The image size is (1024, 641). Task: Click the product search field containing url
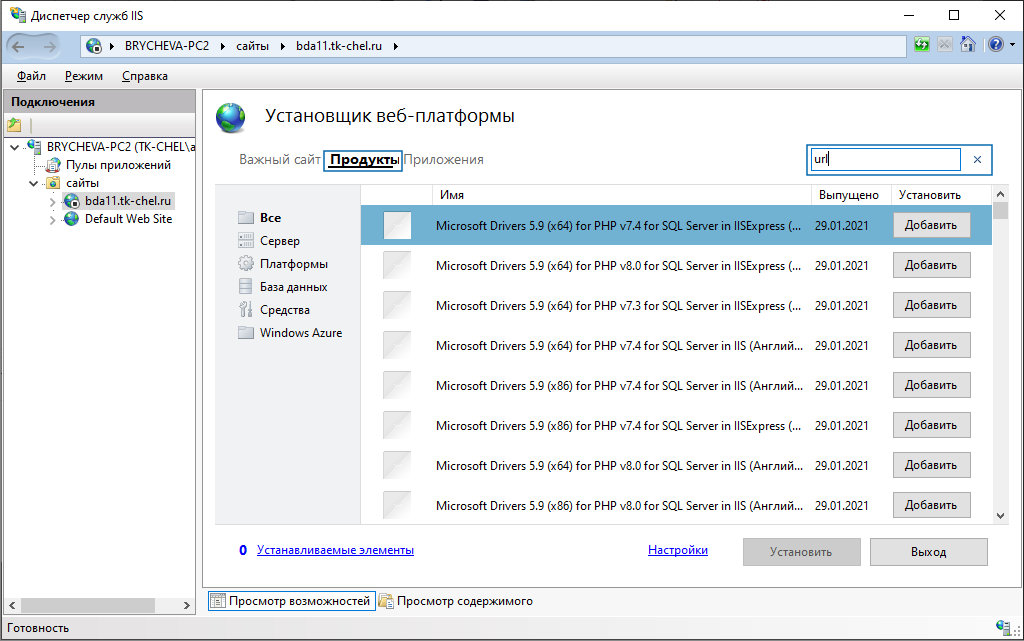coord(886,159)
